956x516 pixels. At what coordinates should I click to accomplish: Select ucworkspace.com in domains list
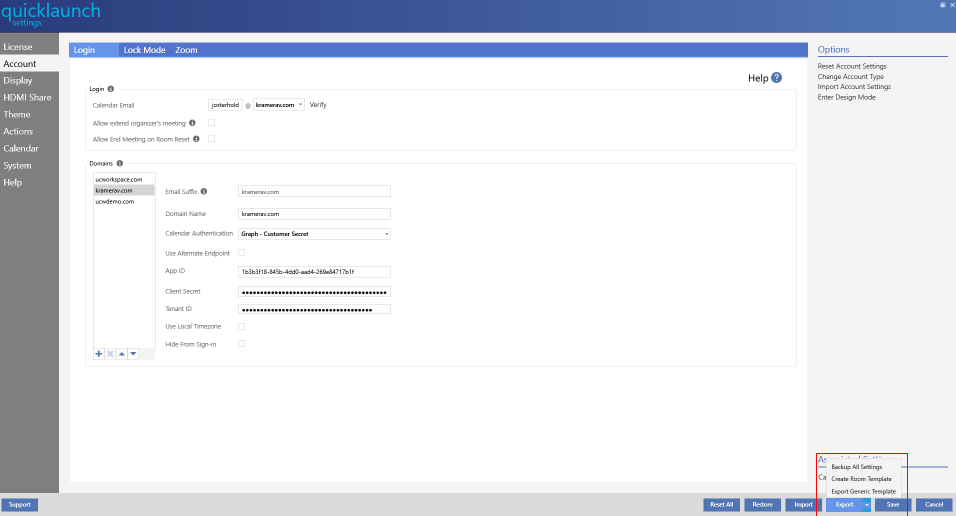(x=124, y=179)
